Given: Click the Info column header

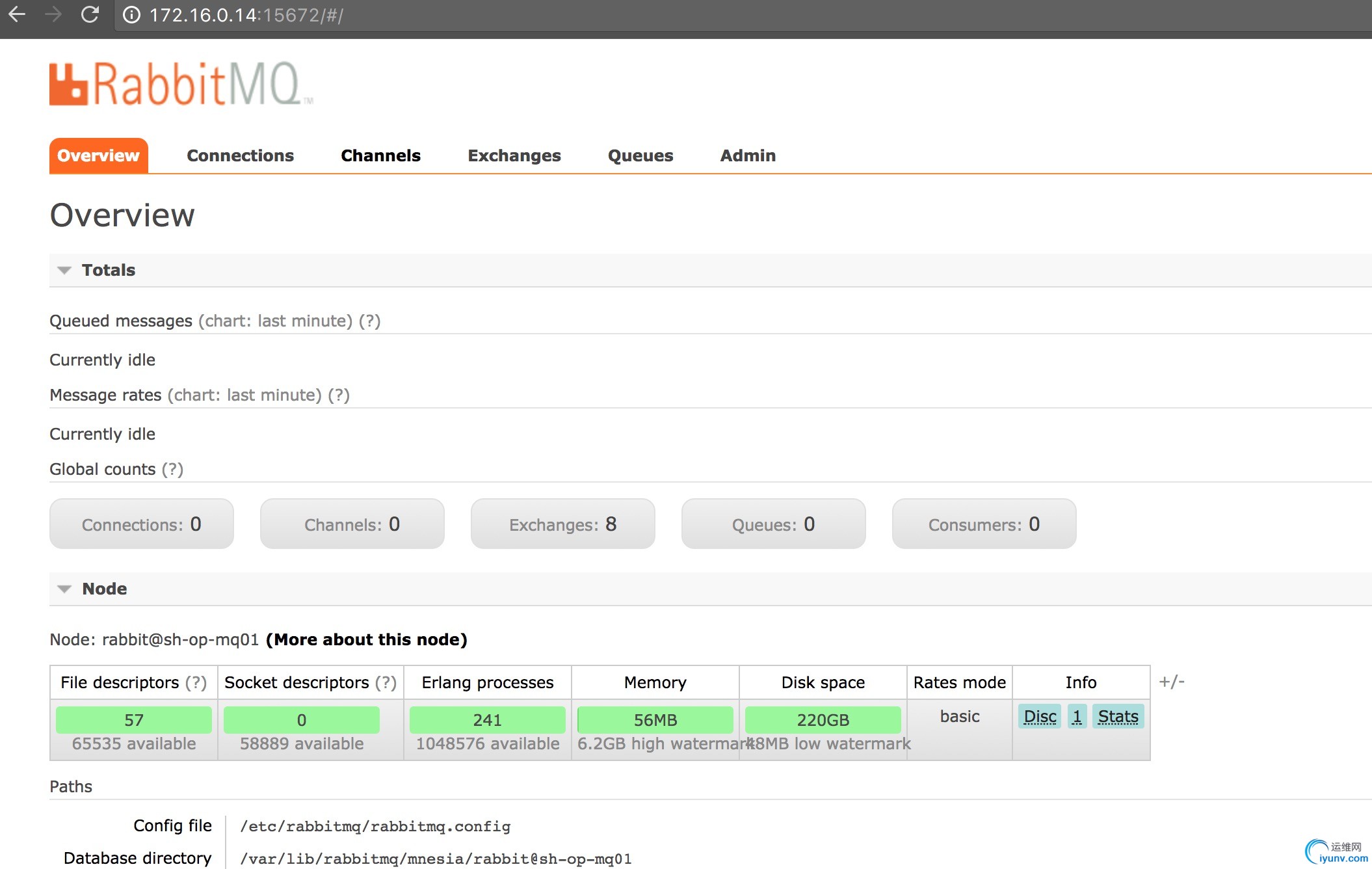Looking at the screenshot, I should coord(1081,682).
